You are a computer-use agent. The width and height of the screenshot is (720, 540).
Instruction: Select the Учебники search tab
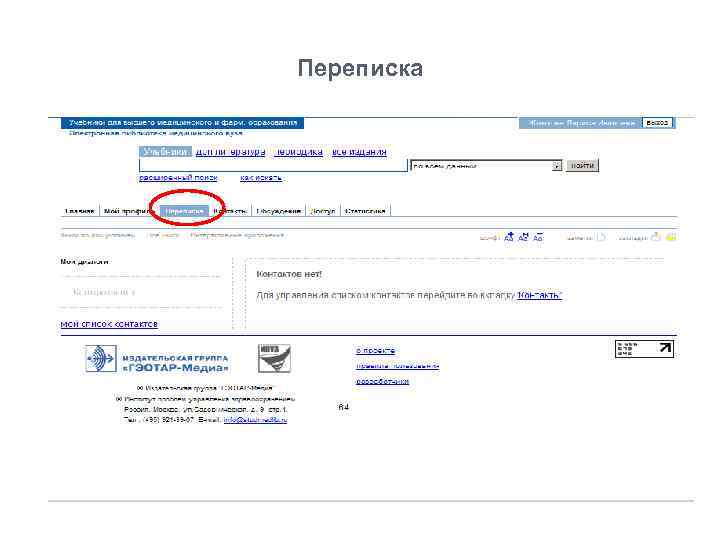point(165,152)
